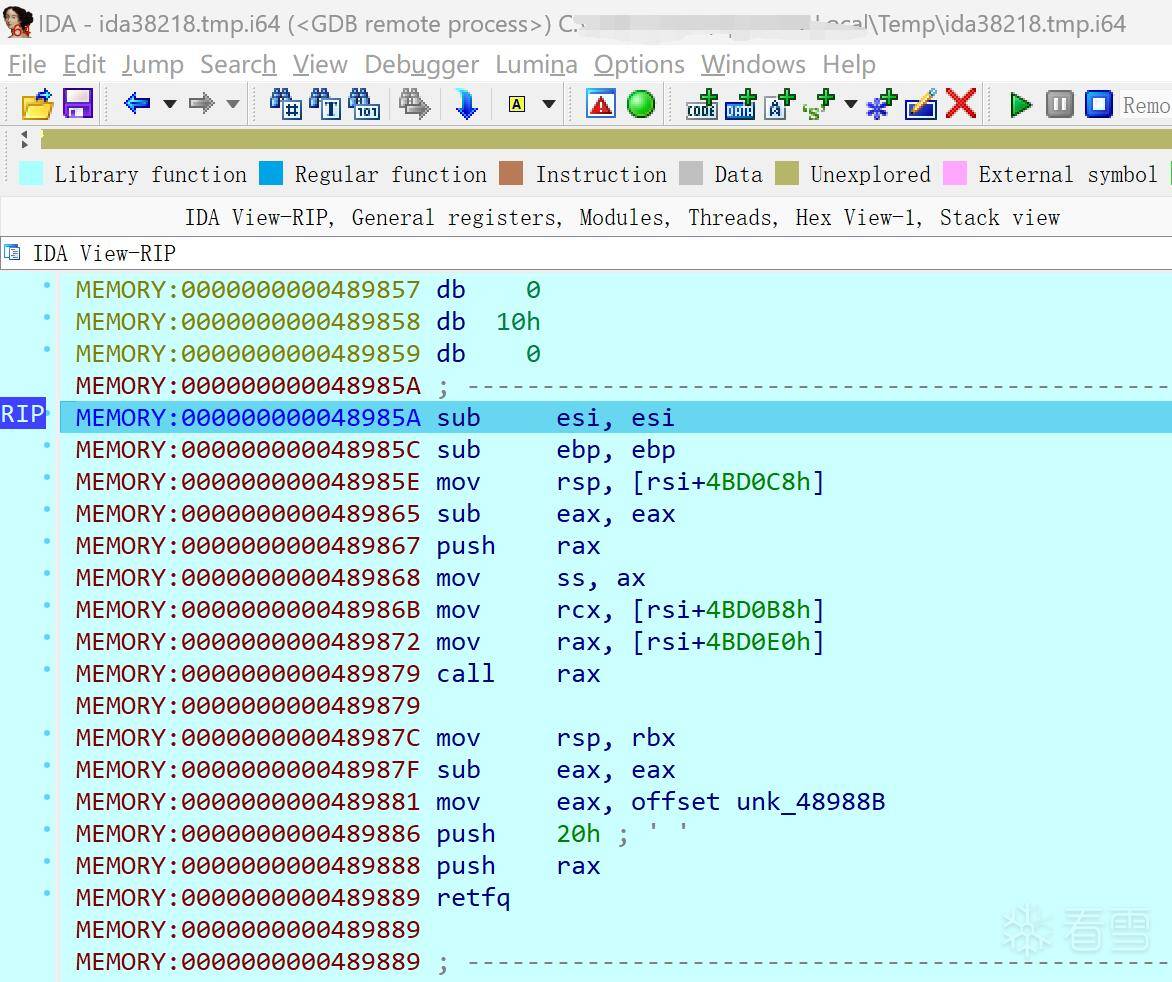Open dropdown next to yellow 'A' icon

[549, 104]
